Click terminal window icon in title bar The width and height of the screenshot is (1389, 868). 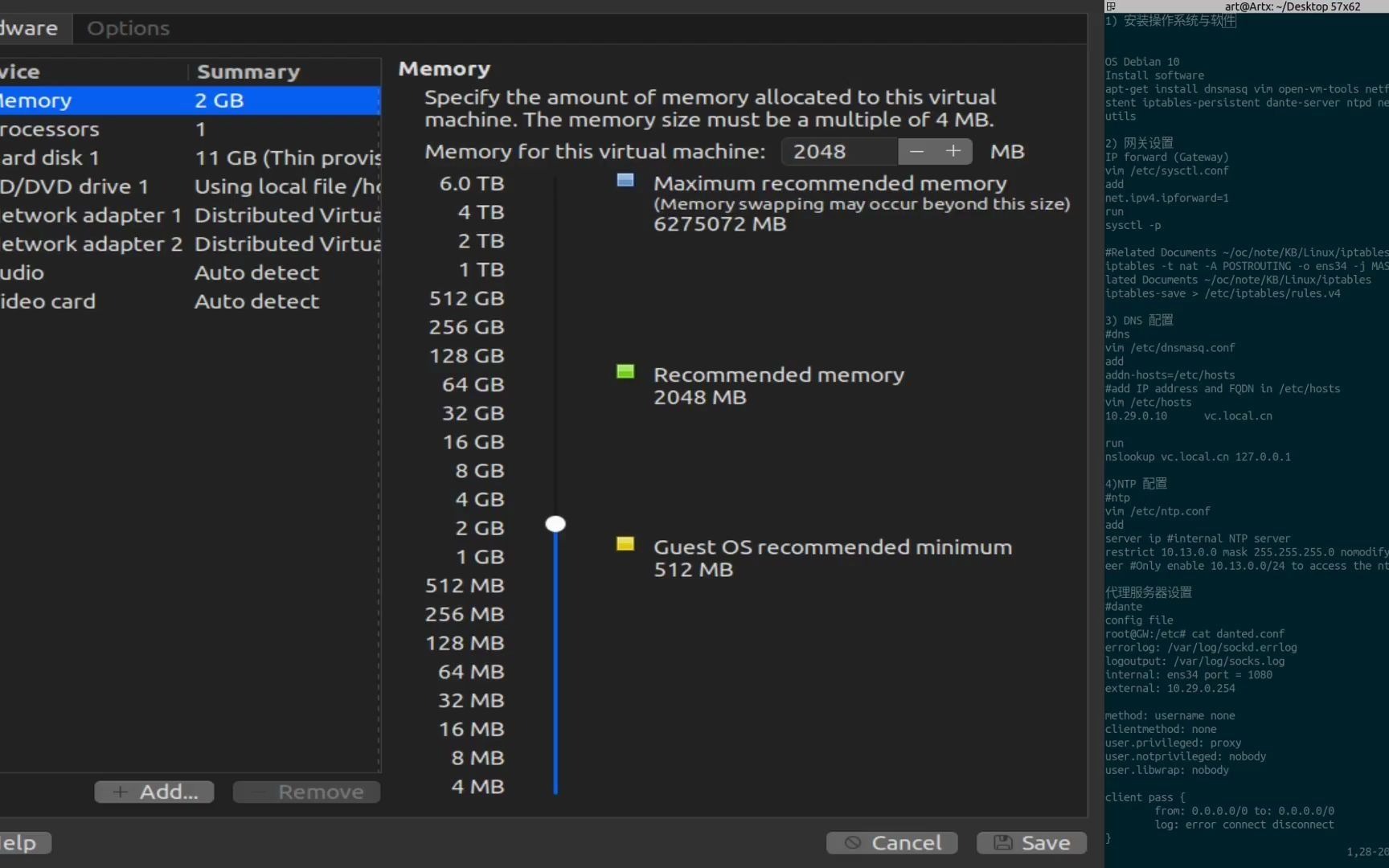1111,6
